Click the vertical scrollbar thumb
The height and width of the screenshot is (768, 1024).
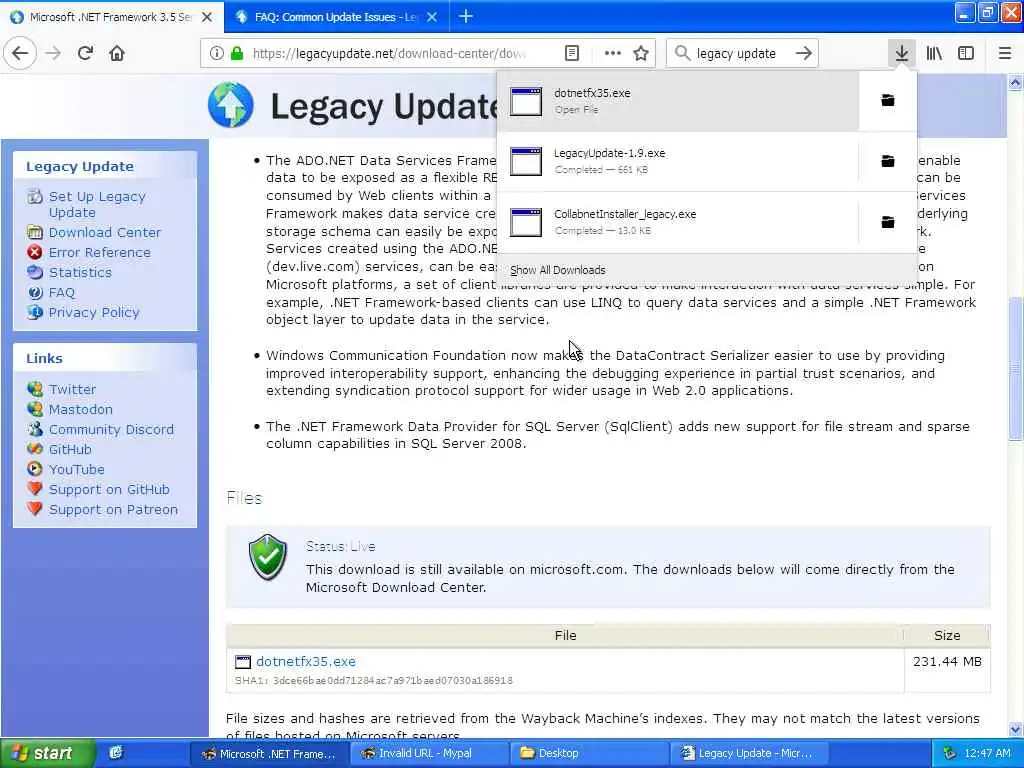(x=1015, y=368)
